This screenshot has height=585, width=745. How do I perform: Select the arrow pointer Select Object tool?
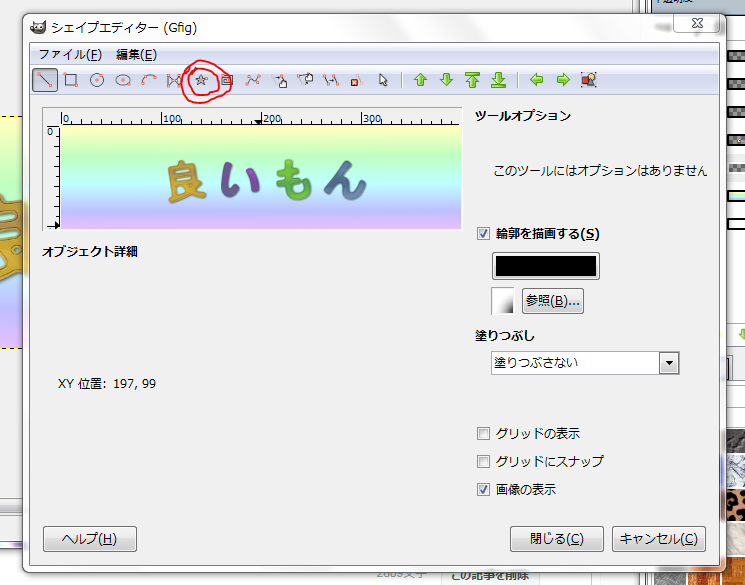tap(383, 80)
